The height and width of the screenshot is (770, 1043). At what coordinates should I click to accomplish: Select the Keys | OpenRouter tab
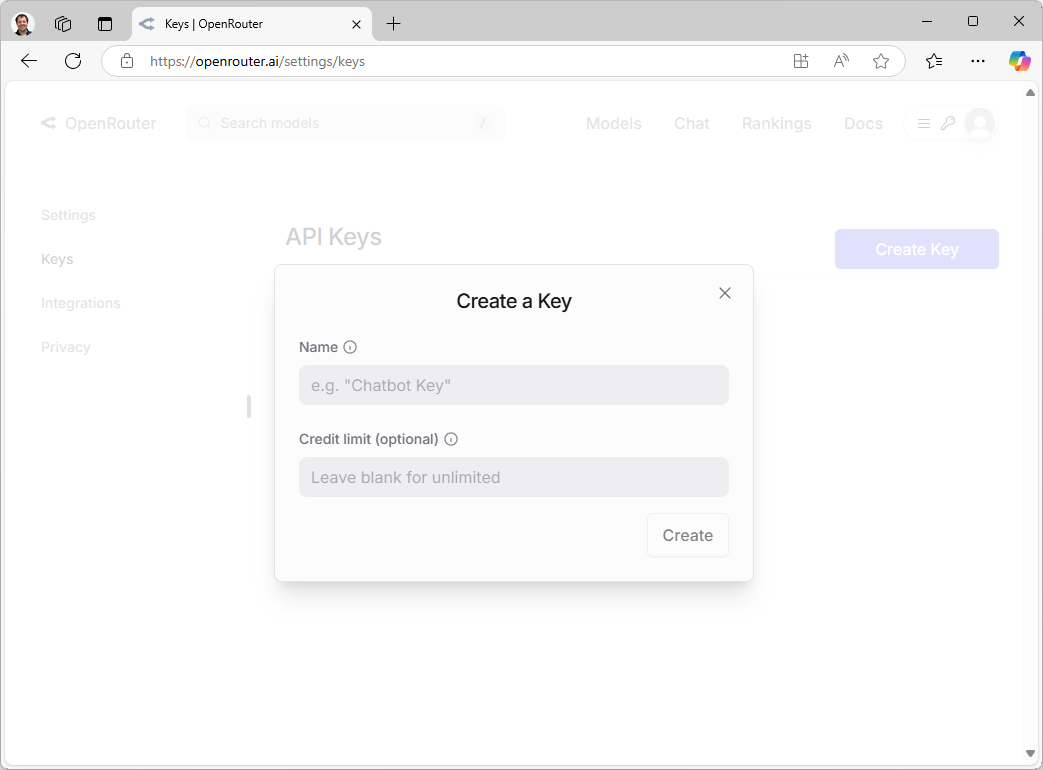pos(252,24)
